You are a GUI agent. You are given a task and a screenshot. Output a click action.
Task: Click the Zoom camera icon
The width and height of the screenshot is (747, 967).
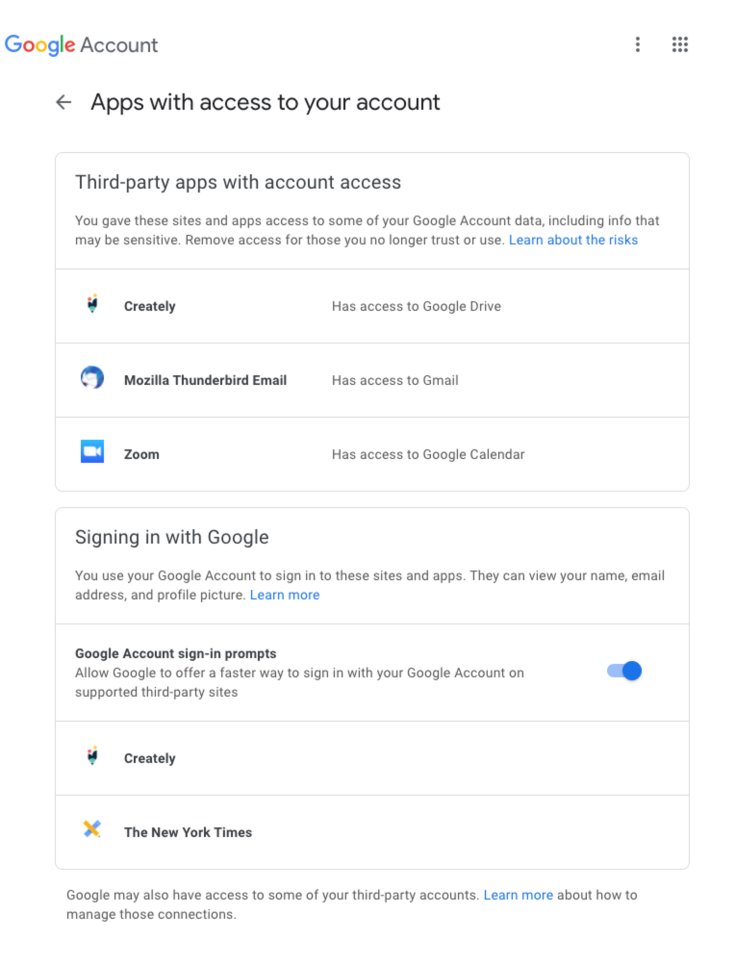click(92, 453)
